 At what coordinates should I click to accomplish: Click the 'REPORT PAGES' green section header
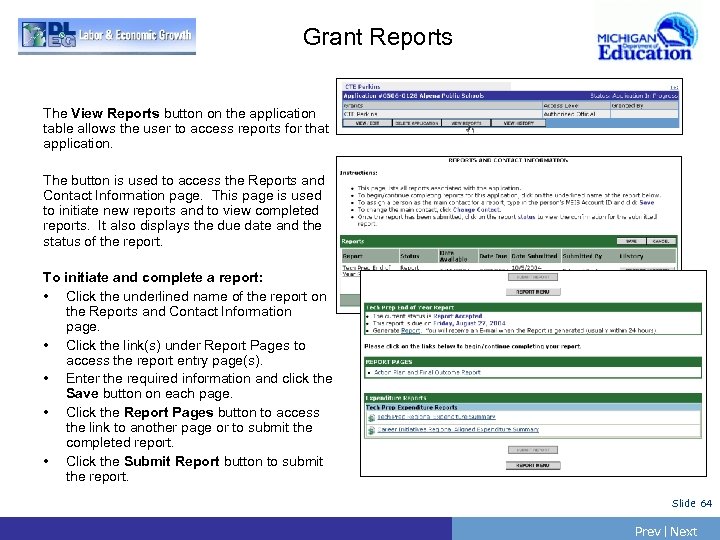(x=533, y=362)
